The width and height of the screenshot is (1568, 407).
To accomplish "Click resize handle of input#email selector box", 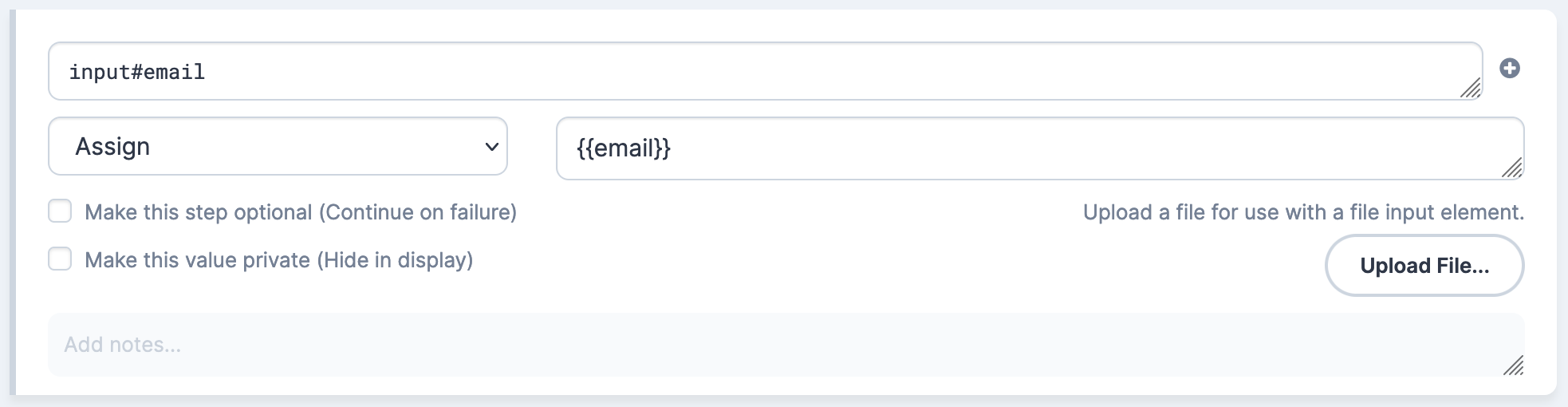I will coord(1471,88).
